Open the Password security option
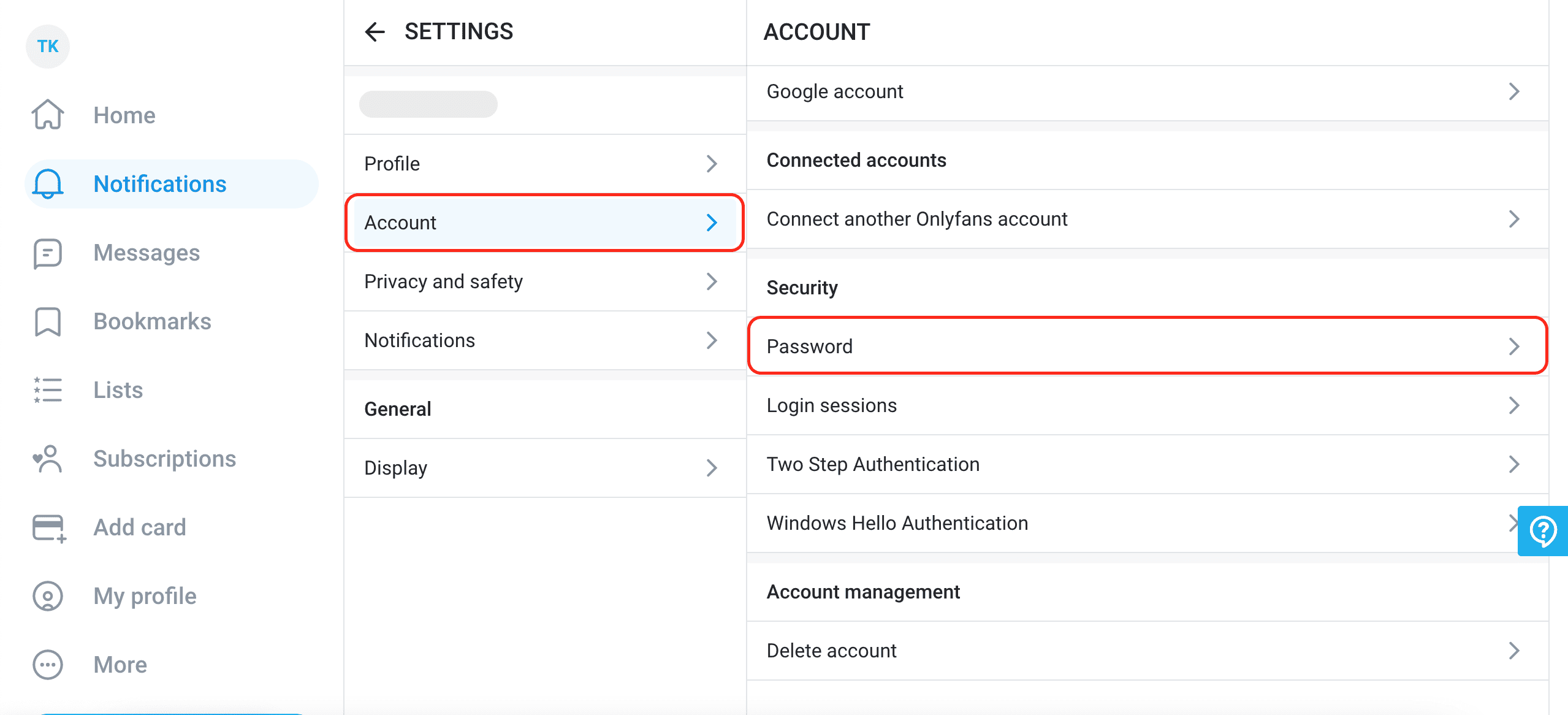This screenshot has width=1568, height=715. pos(1146,346)
